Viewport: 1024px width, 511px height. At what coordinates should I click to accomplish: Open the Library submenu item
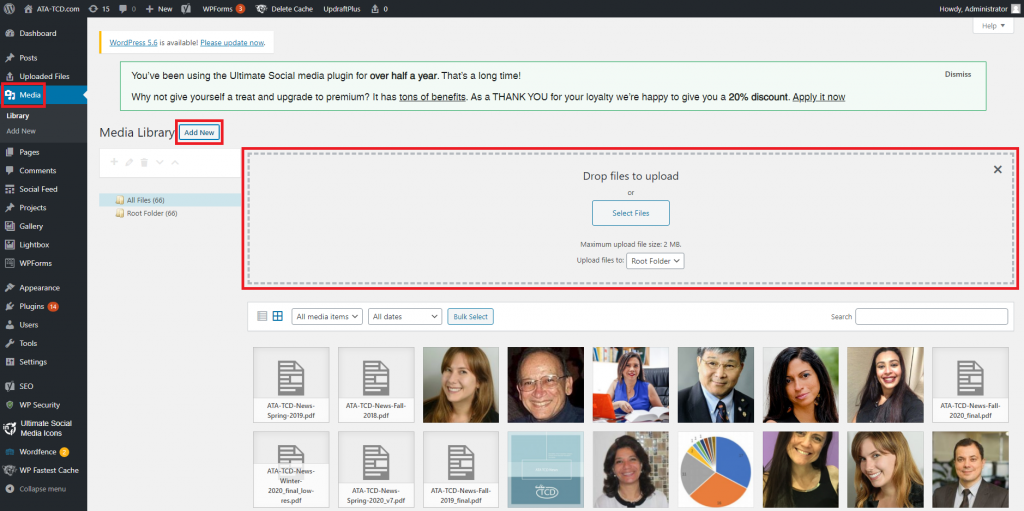[x=18, y=116]
